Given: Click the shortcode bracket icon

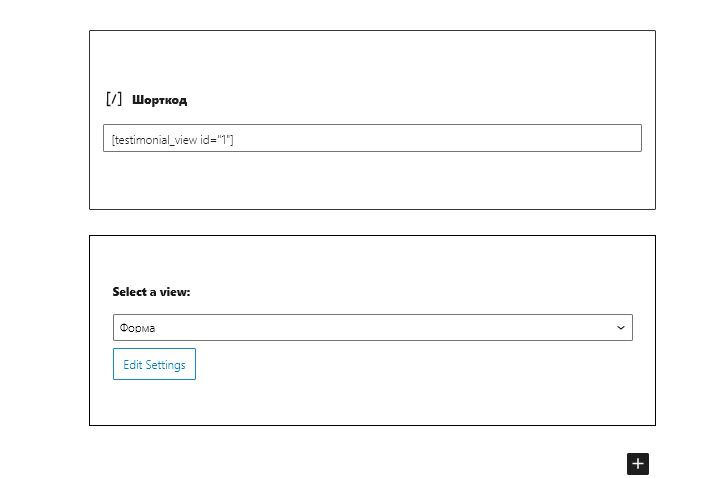Looking at the screenshot, I should pos(114,99).
